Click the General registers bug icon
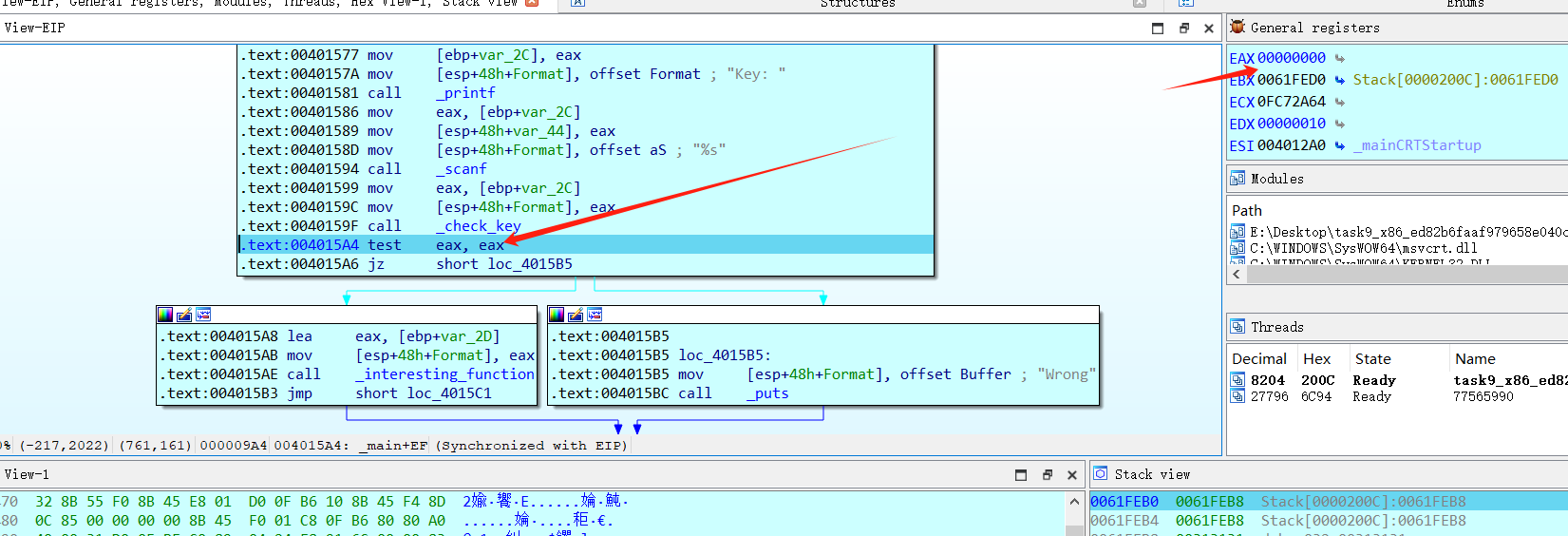Viewport: 1568px width, 536px height. click(x=1237, y=27)
